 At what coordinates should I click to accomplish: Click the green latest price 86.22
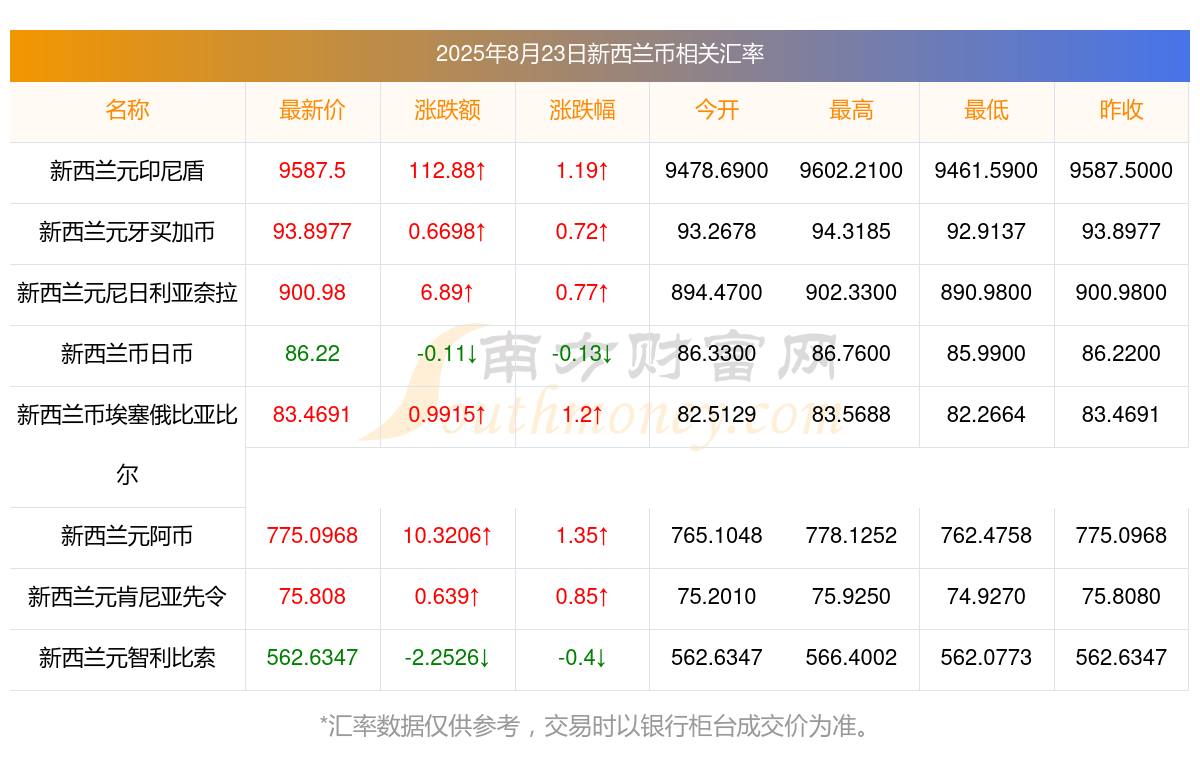click(x=312, y=354)
